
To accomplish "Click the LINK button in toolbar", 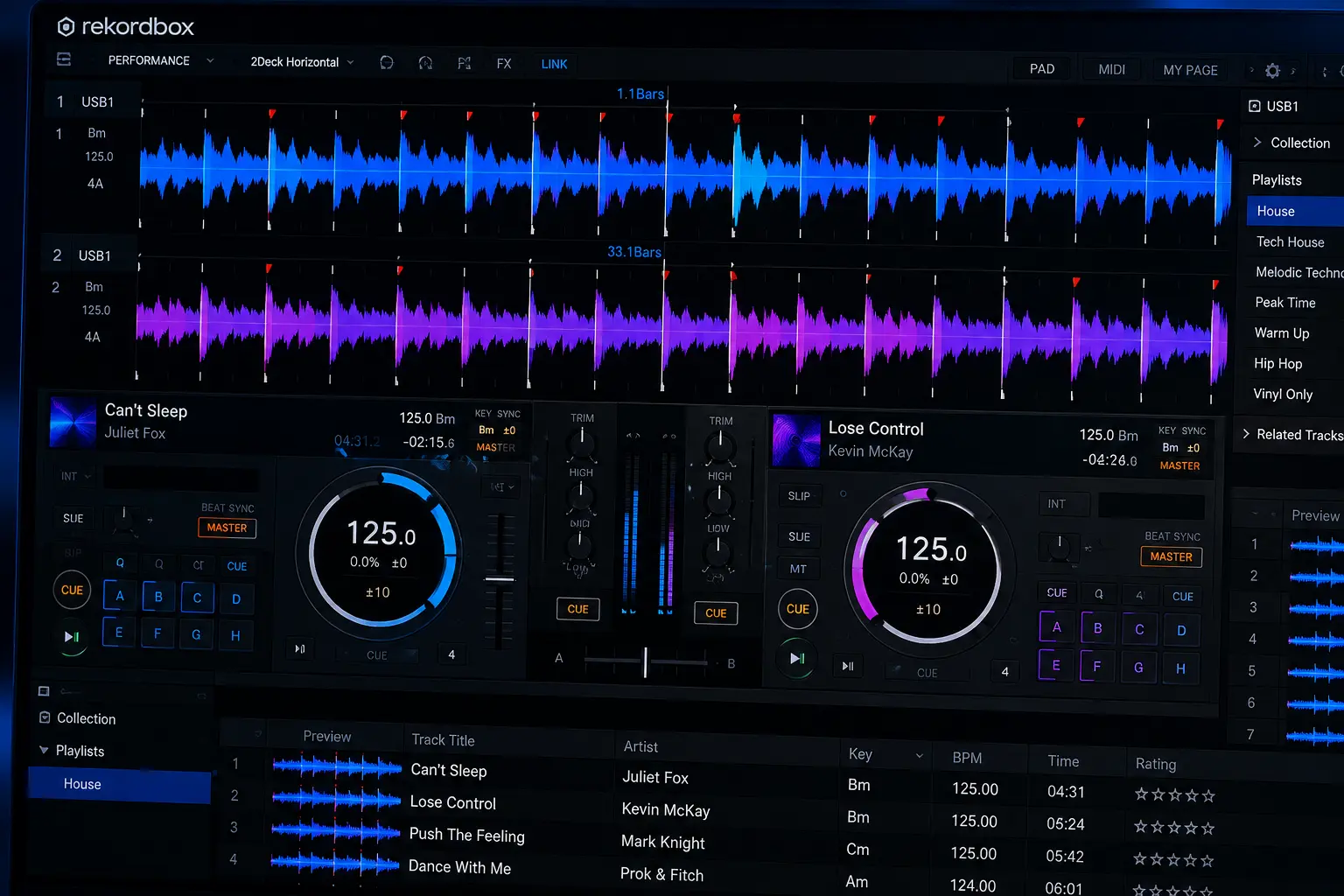I will [x=554, y=64].
